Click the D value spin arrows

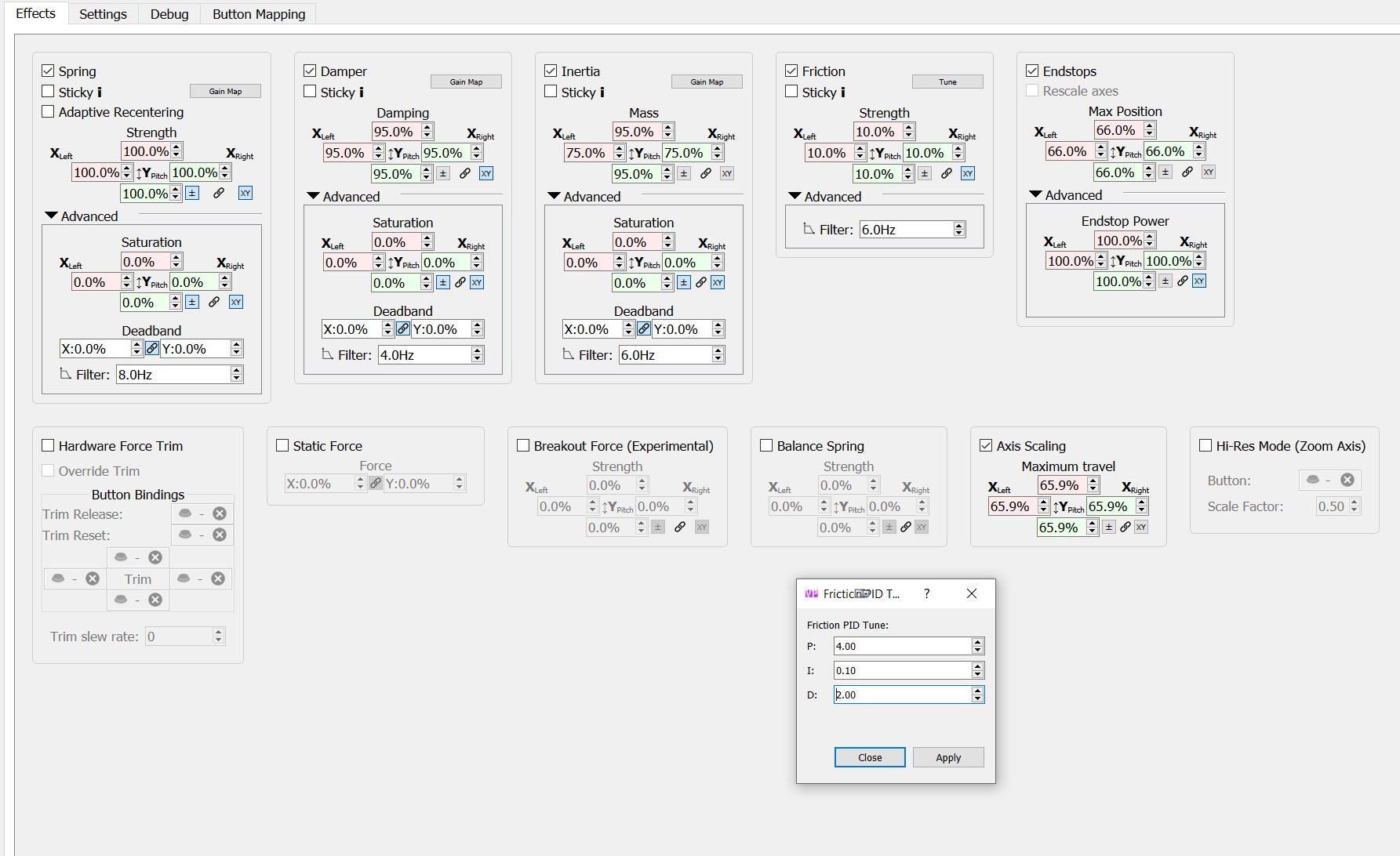coord(977,695)
